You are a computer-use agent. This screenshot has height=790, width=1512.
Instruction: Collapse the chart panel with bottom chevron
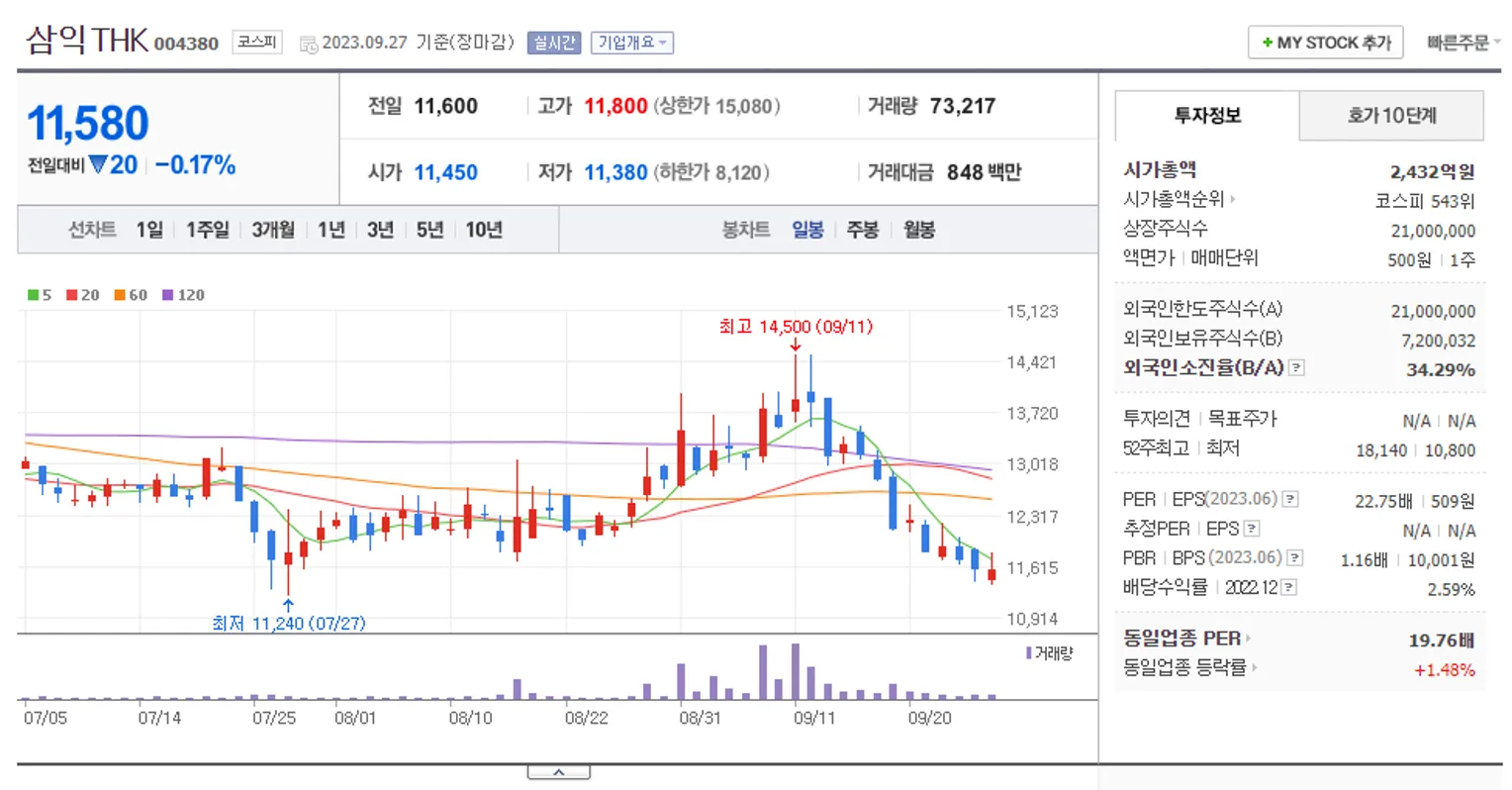[x=559, y=772]
